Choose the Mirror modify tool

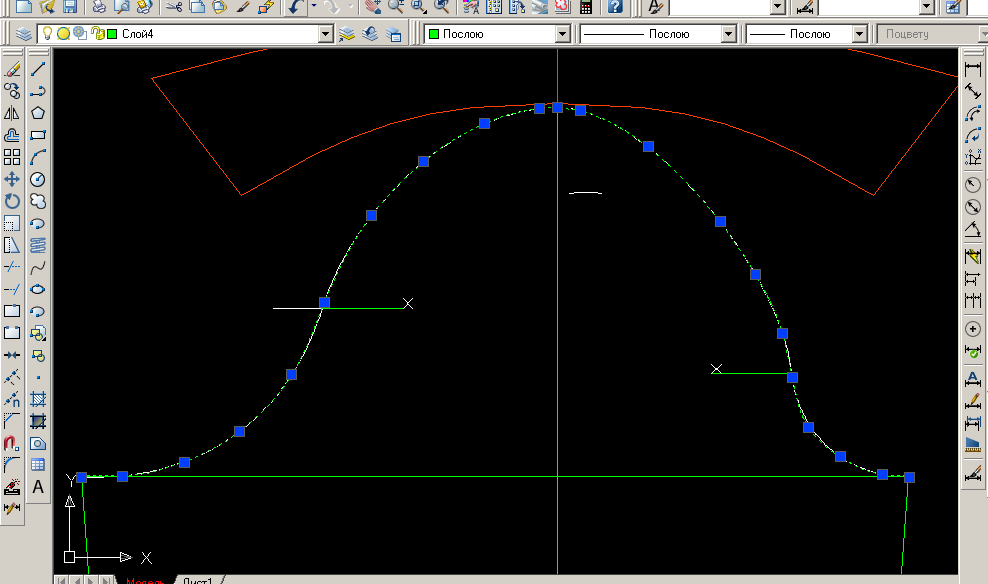pyautogui.click(x=12, y=113)
